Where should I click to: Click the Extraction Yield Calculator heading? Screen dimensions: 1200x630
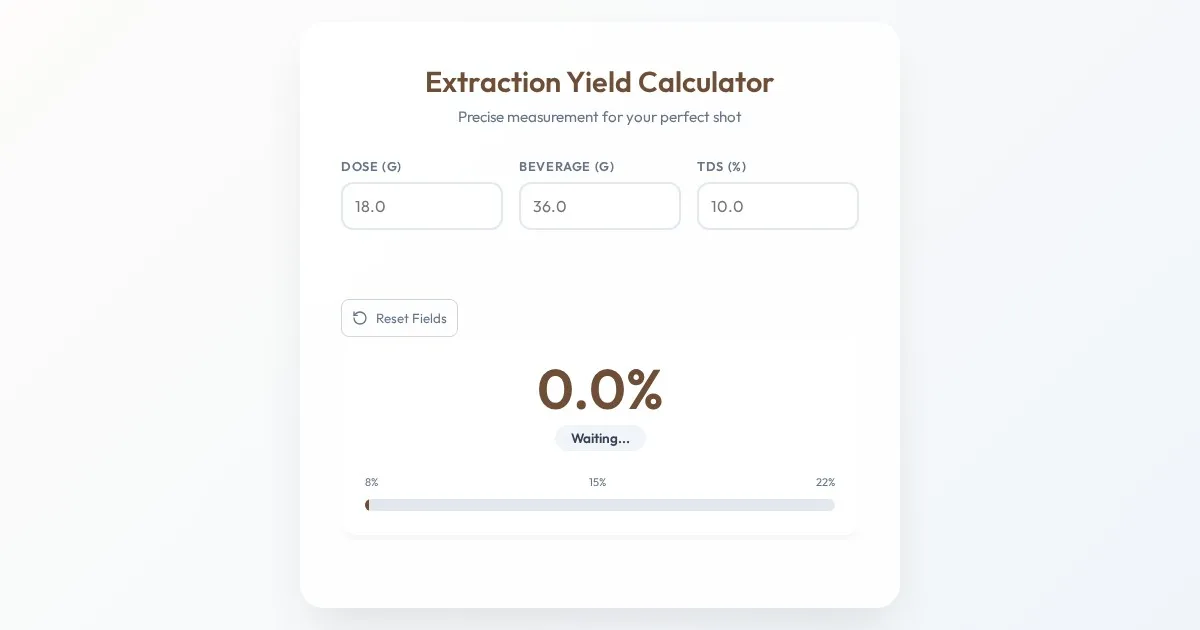pos(599,82)
